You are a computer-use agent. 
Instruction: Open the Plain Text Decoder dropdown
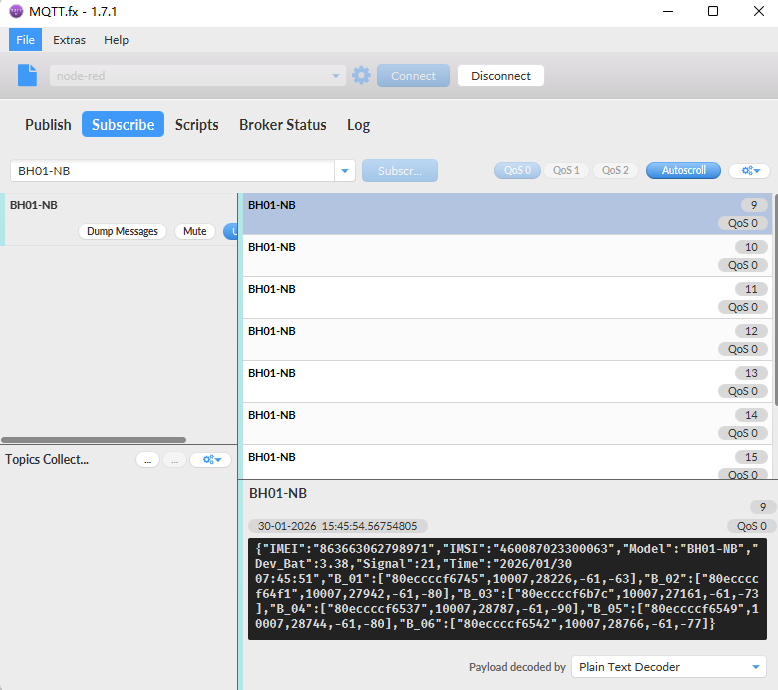tap(668, 667)
